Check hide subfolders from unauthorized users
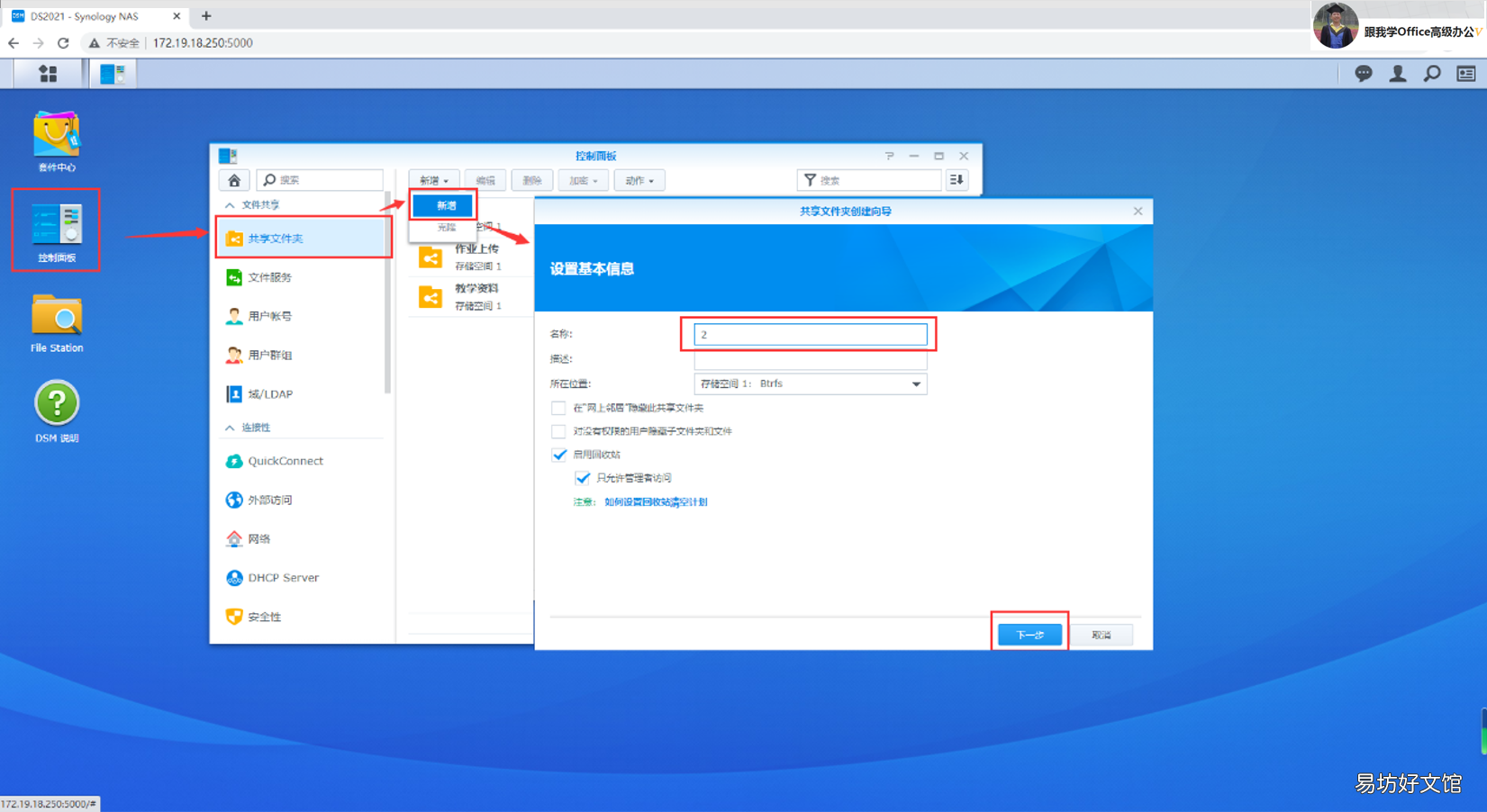The image size is (1487, 812). click(x=558, y=431)
